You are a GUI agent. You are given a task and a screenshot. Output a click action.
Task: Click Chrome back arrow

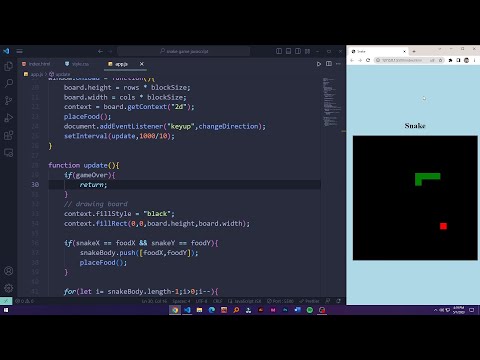pos(352,60)
